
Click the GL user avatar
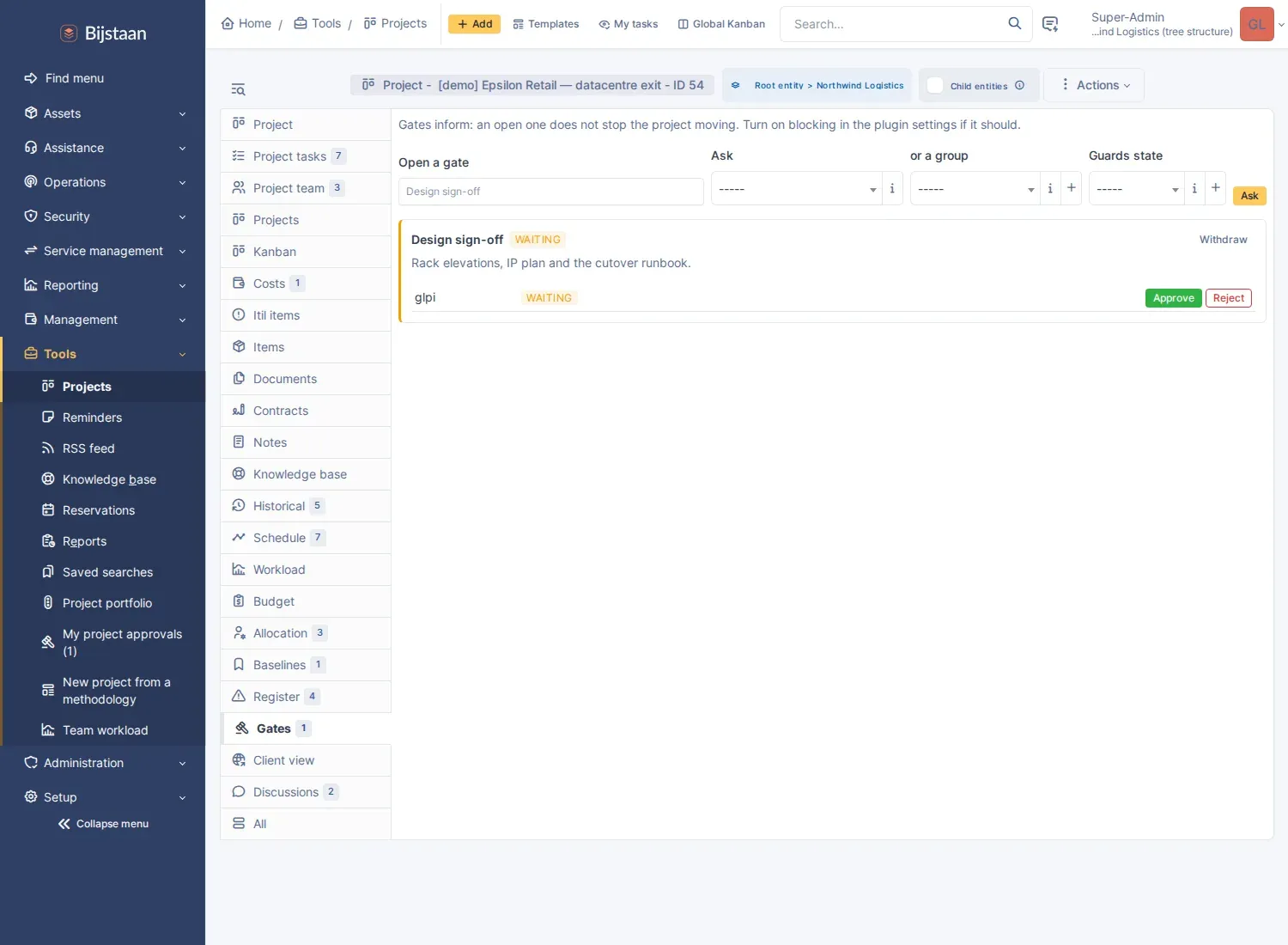(1256, 24)
